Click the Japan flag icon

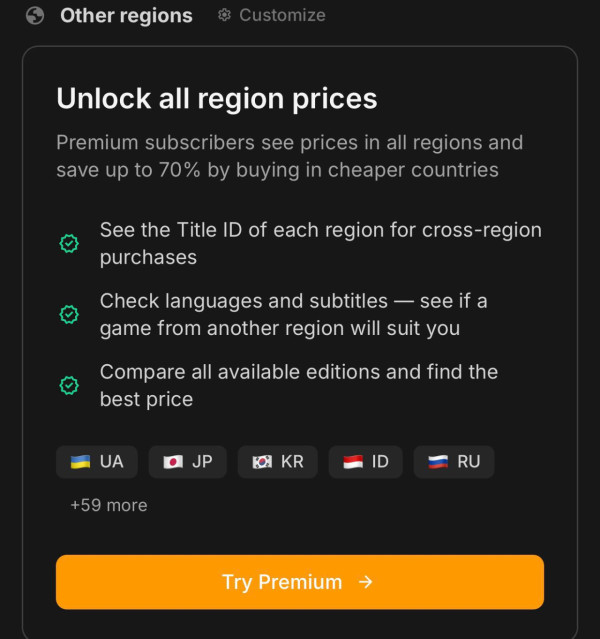click(172, 462)
